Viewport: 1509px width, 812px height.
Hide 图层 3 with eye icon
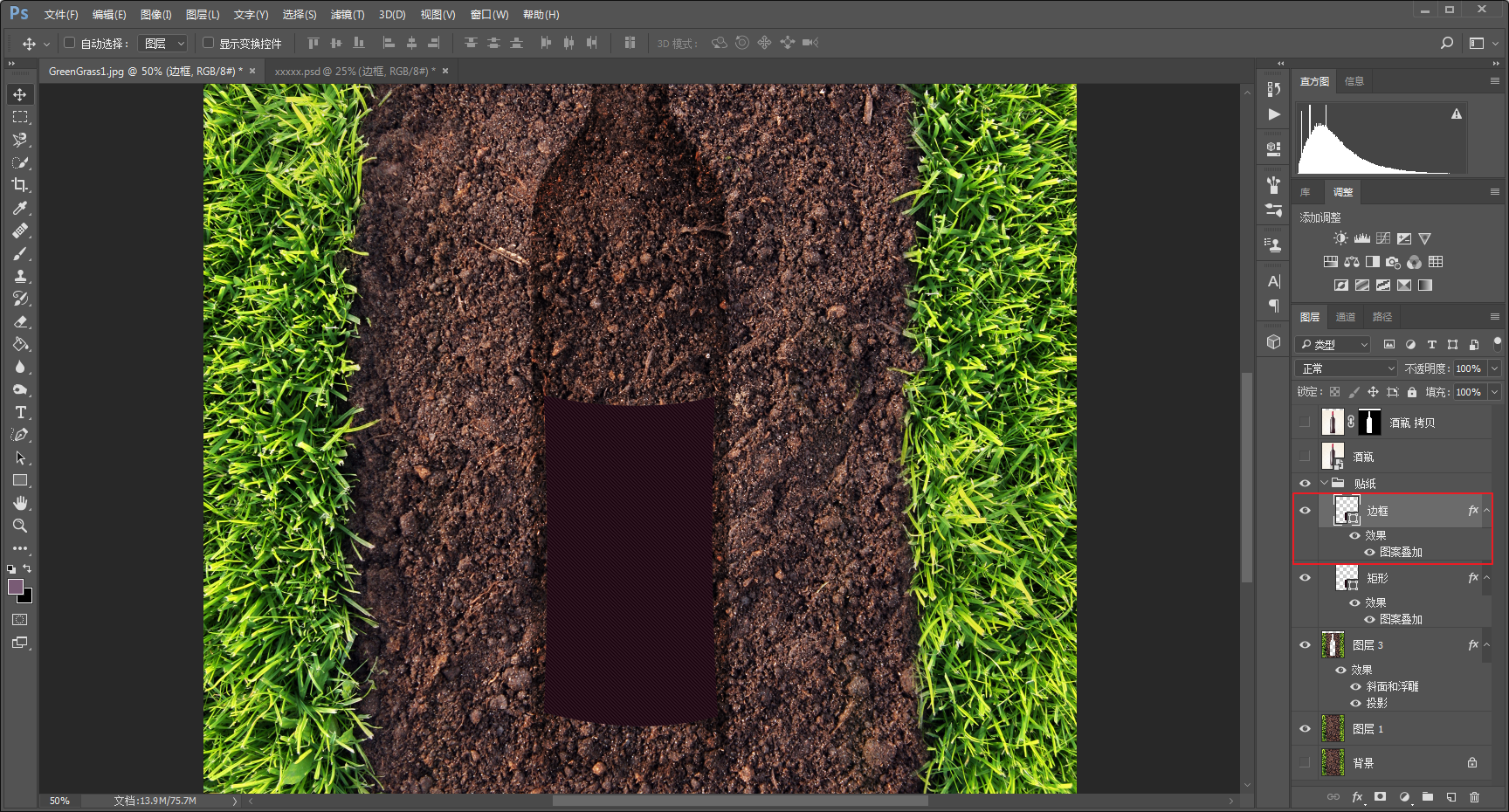(x=1305, y=645)
